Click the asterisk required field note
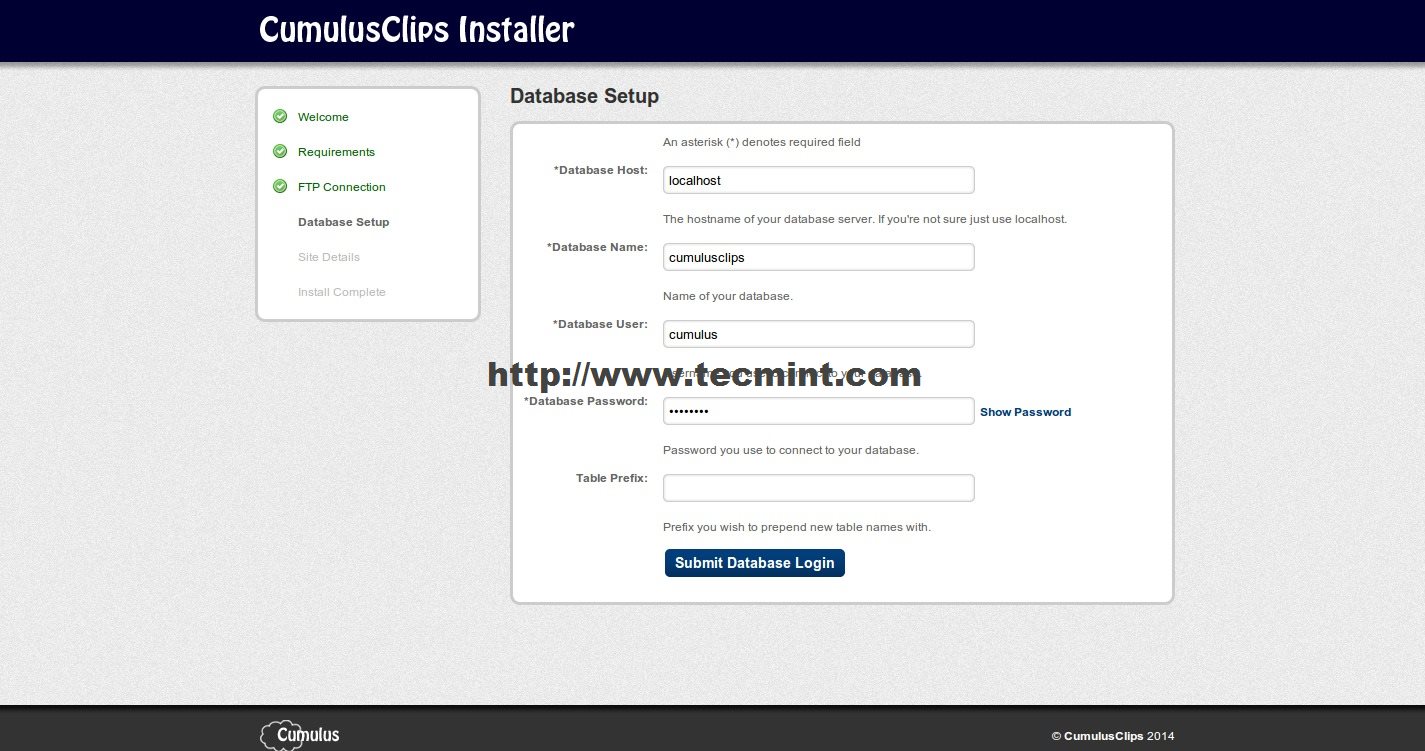This screenshot has height=751, width=1425. coord(761,142)
